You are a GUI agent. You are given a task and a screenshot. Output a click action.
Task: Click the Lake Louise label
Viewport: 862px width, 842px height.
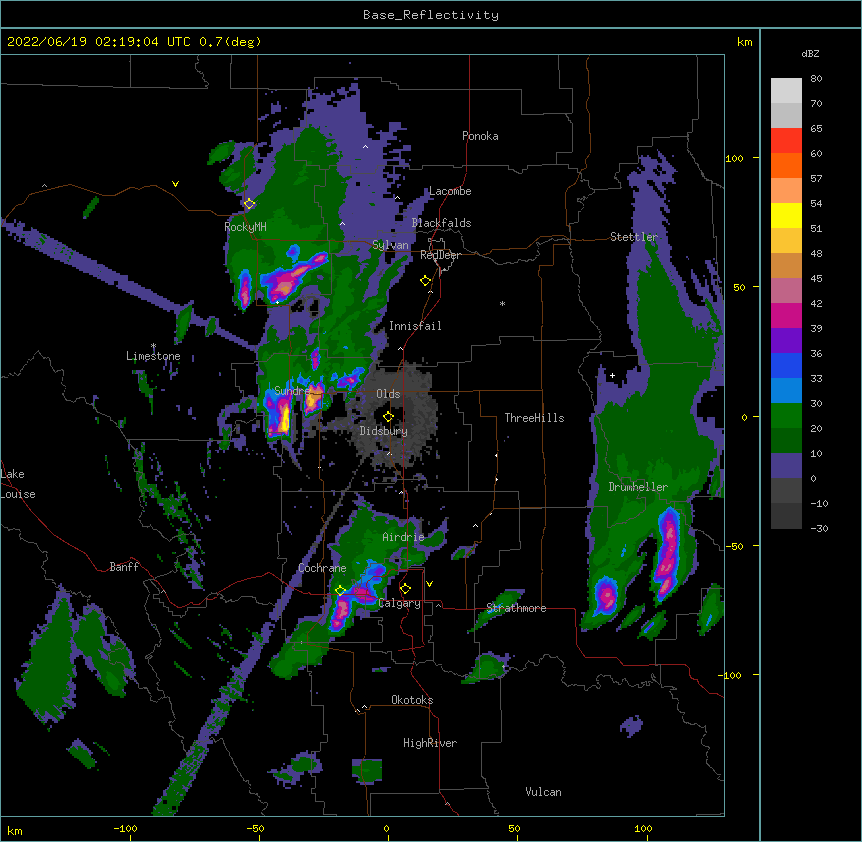tap(18, 484)
